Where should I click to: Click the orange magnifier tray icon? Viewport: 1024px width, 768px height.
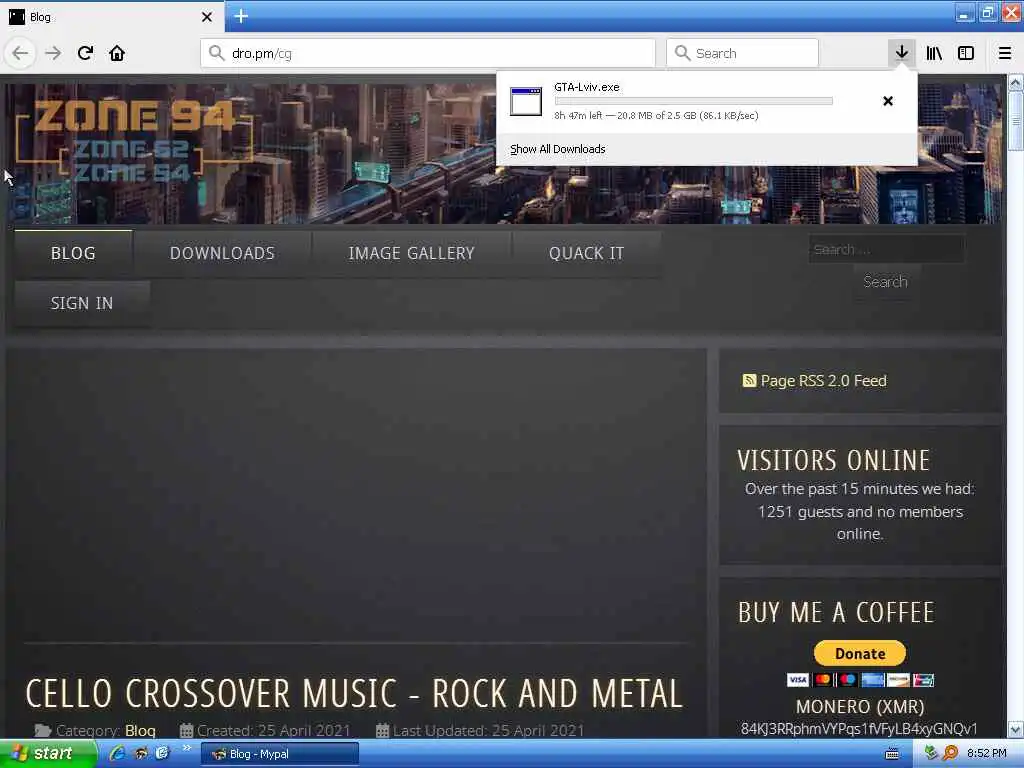coord(950,753)
